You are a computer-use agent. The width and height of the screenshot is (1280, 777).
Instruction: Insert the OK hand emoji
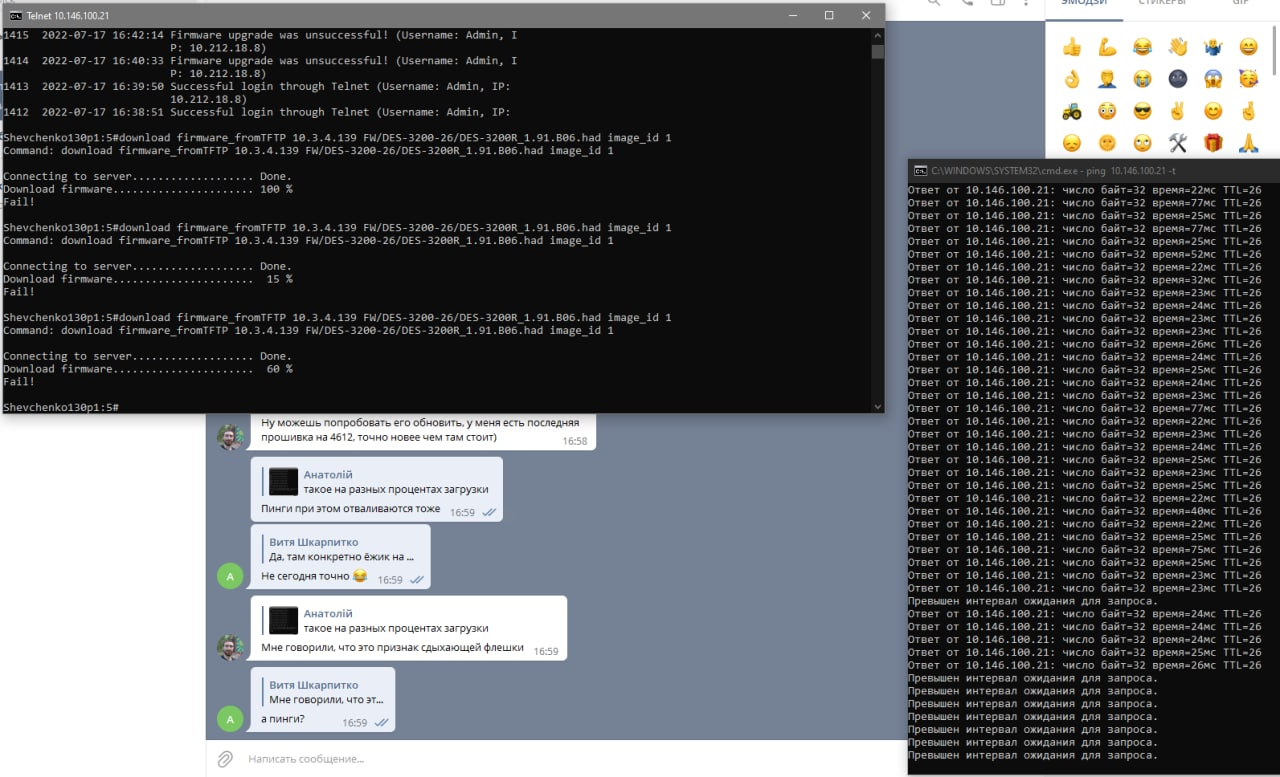[x=1072, y=79]
